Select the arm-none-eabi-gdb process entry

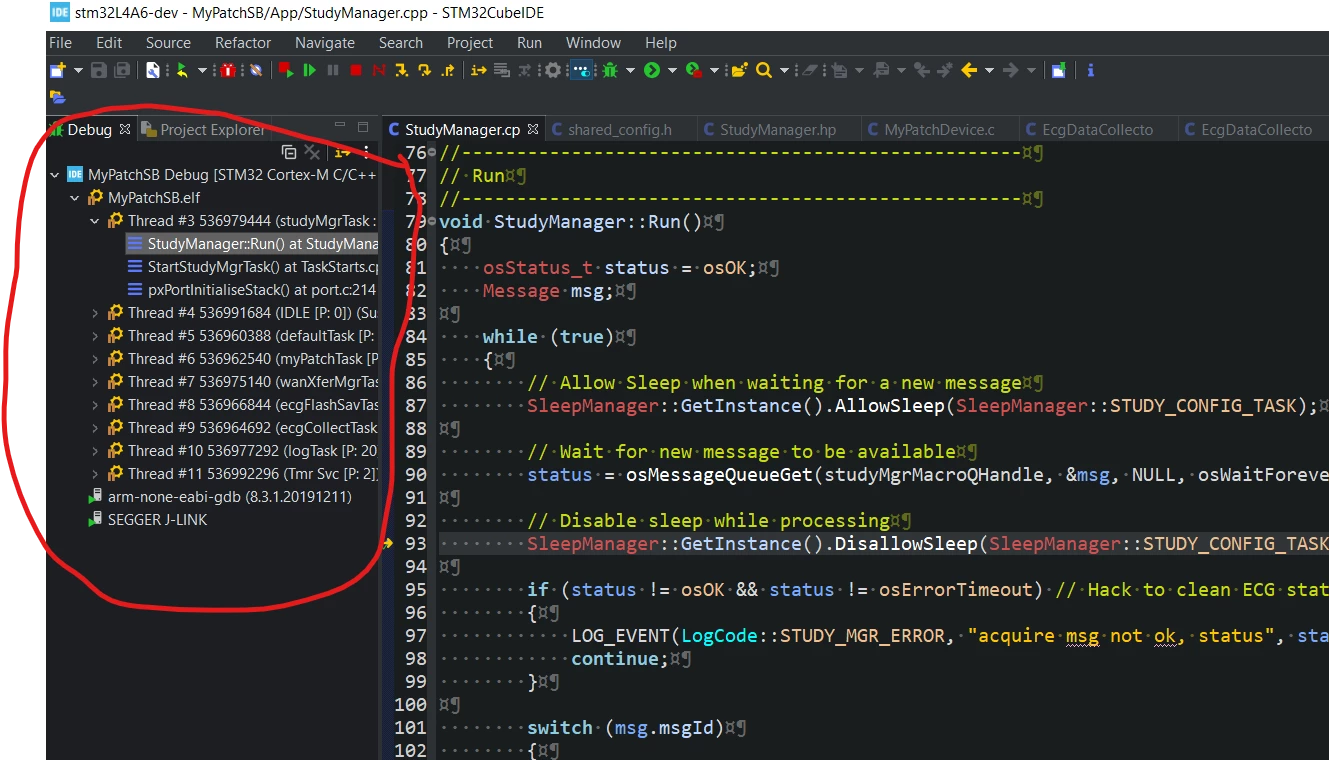pos(221,497)
